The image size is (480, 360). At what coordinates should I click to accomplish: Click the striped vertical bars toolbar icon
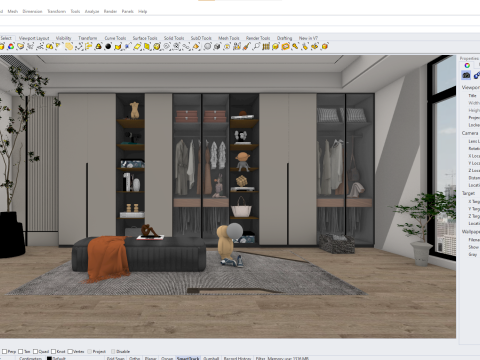(x=266, y=46)
